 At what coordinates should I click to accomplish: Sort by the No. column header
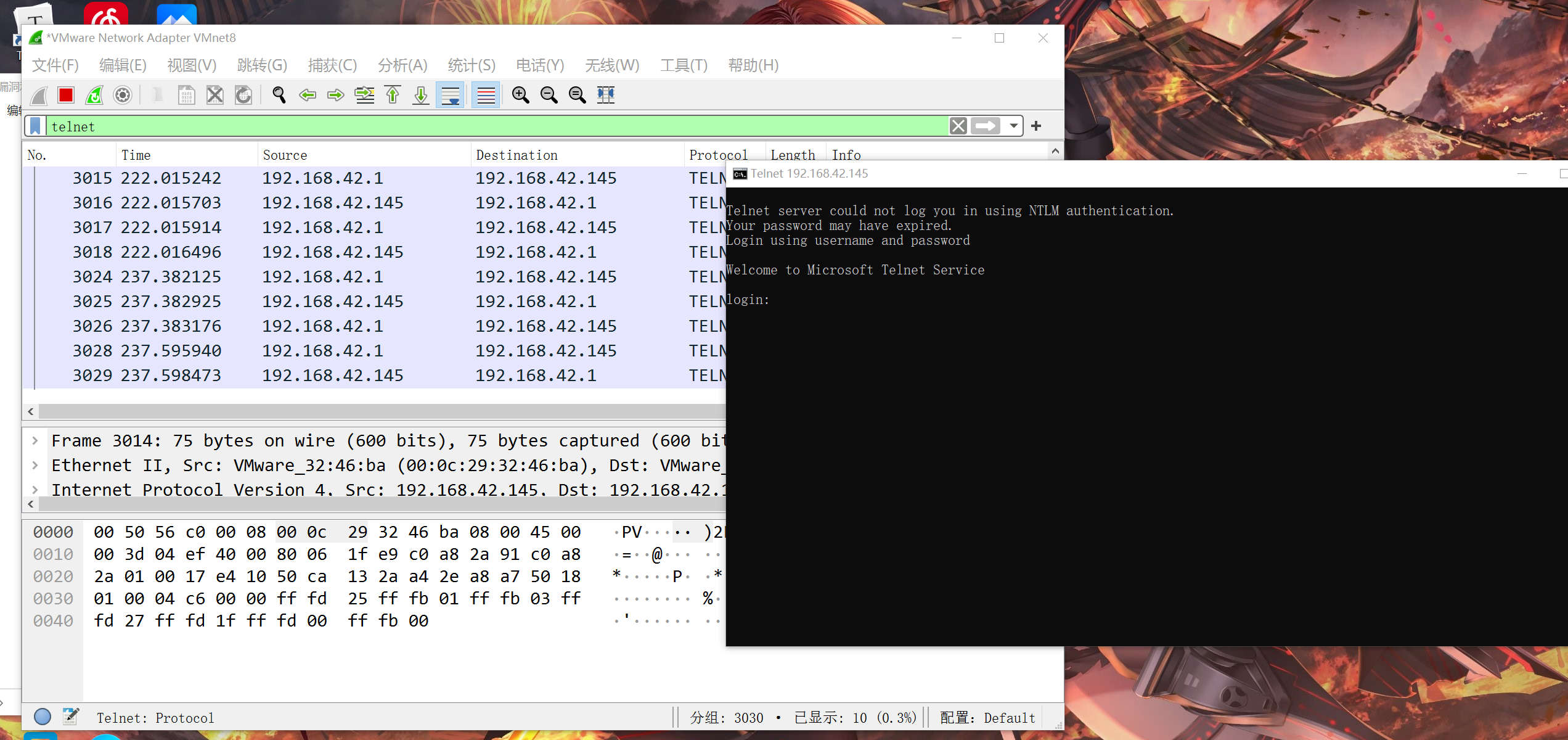(69, 155)
